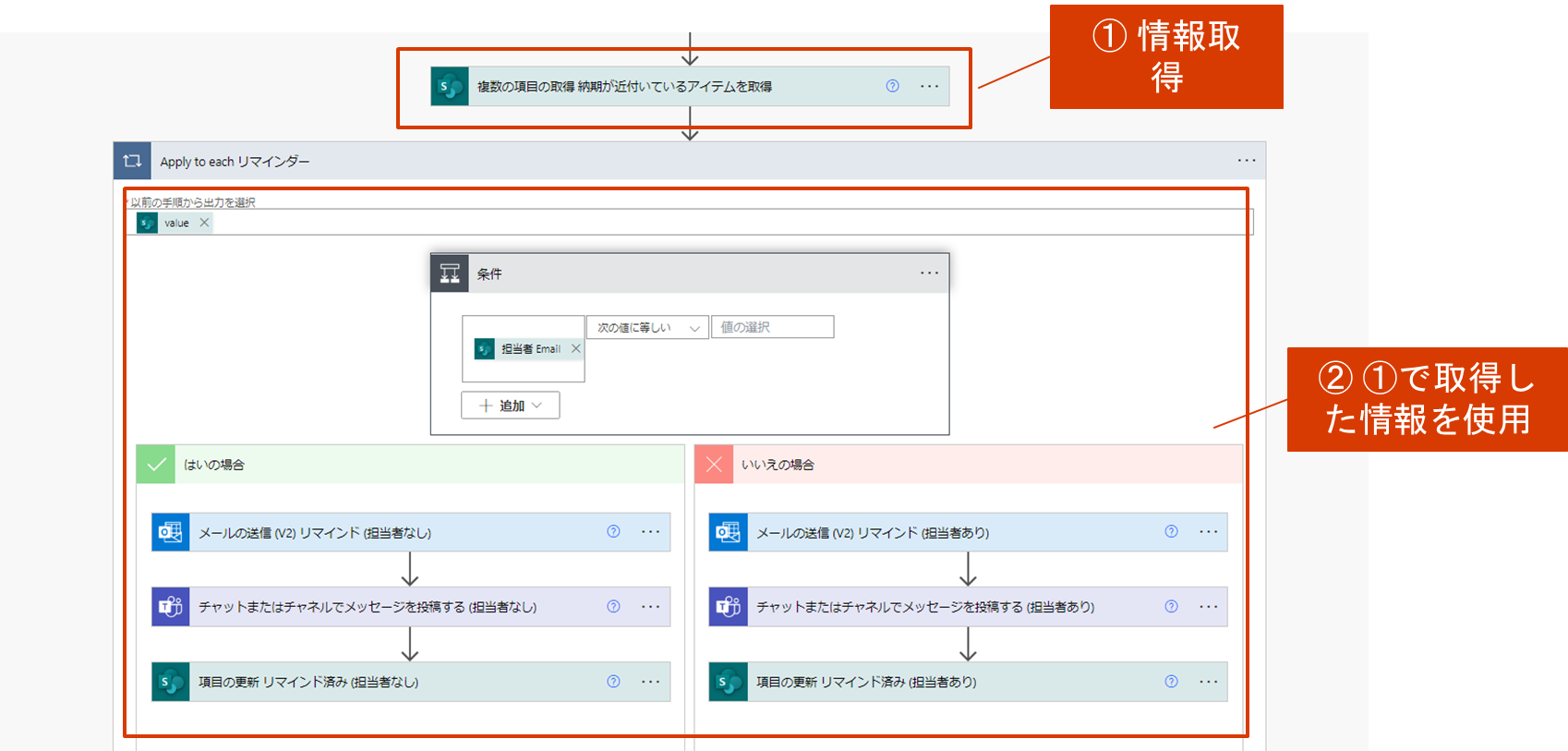The image size is (1568, 751).
Task: Click the 以前の手順から出力を選択 output field
Action: 690,223
